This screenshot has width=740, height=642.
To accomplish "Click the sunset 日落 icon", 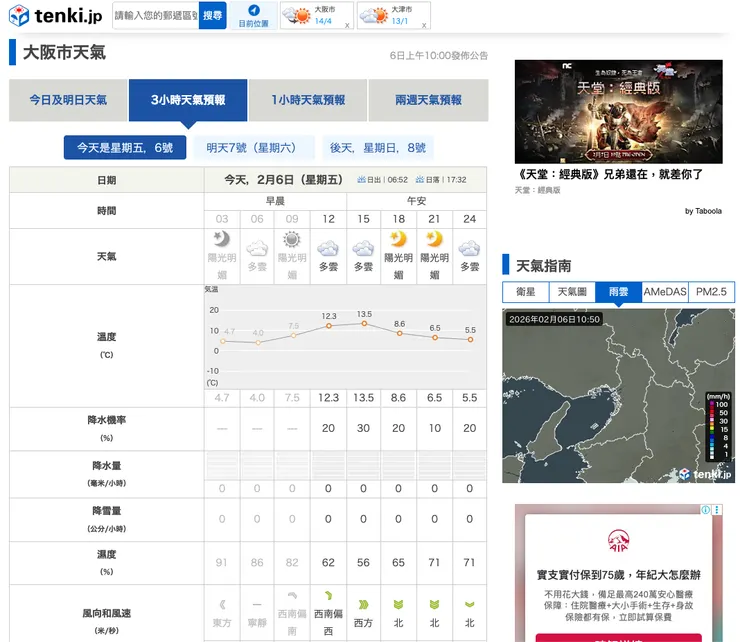I will click(420, 179).
